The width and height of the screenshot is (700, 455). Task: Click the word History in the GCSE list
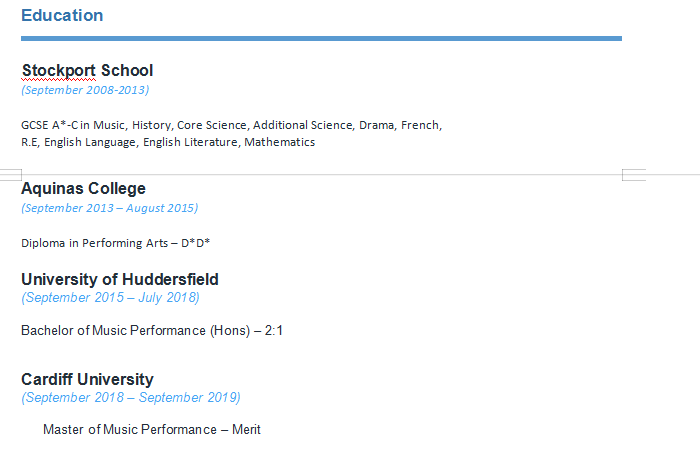[151, 125]
